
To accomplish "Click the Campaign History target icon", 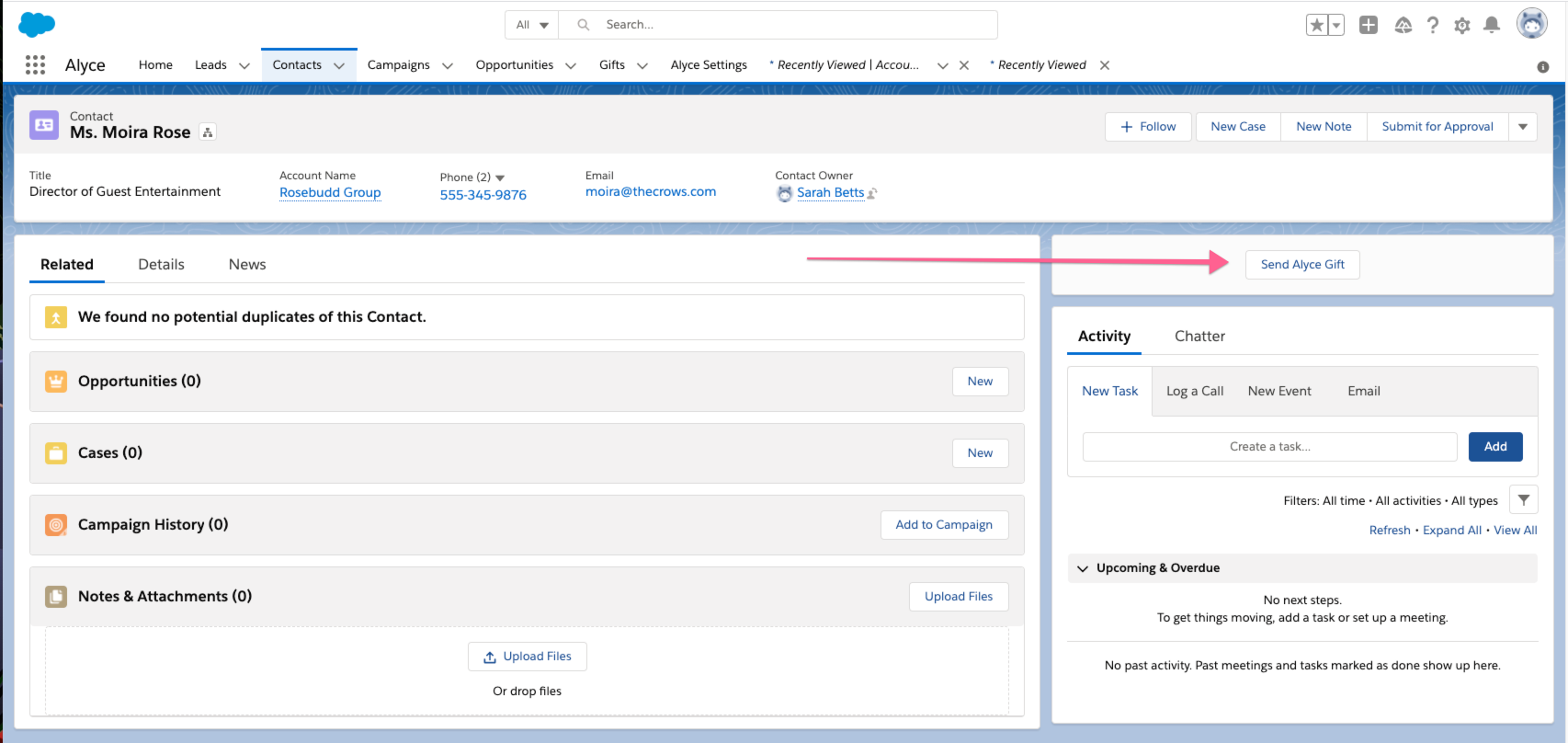I will coord(56,525).
